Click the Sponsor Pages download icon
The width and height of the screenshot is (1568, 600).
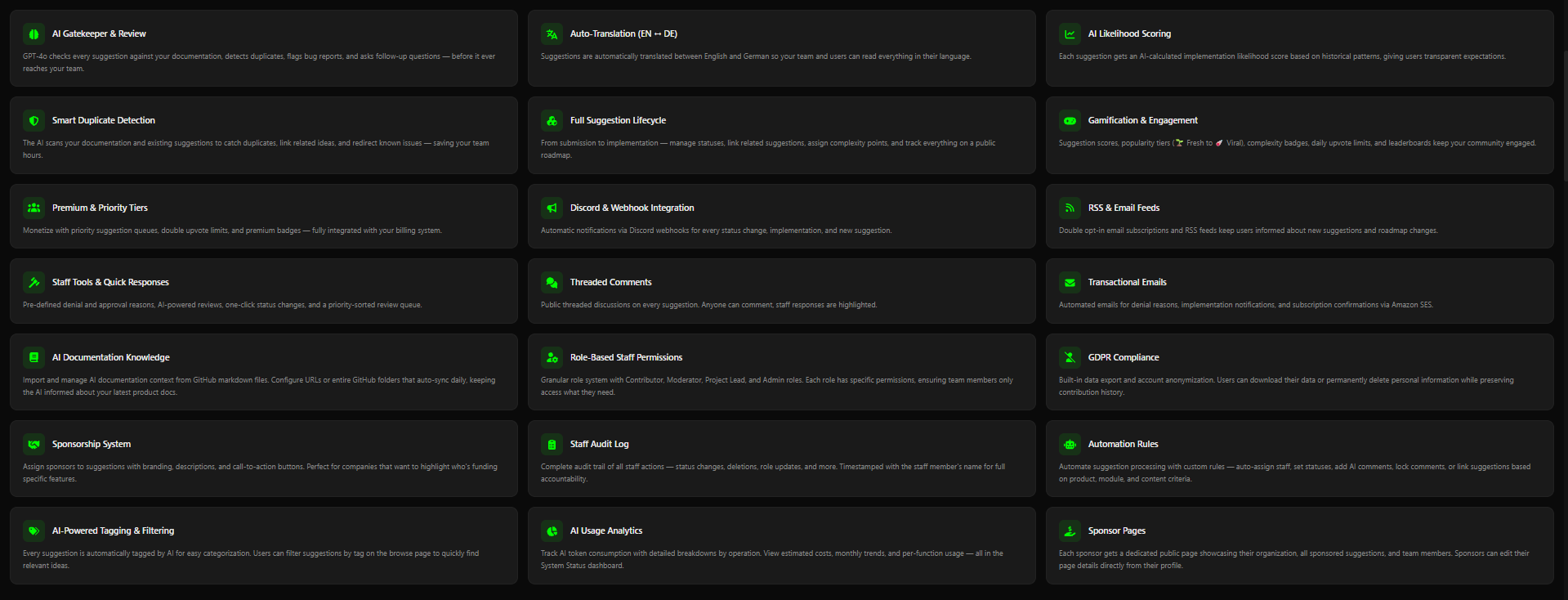1070,531
